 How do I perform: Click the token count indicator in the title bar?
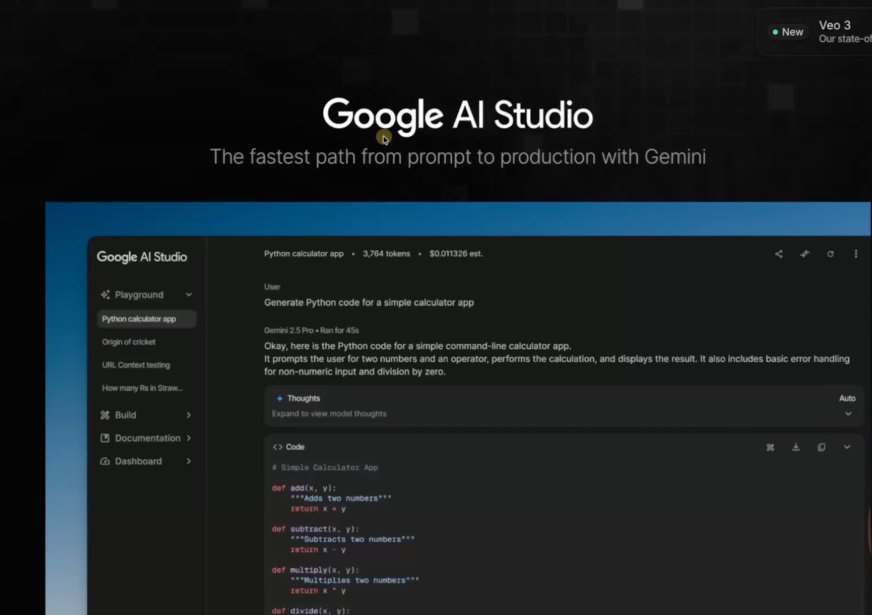[x=387, y=253]
